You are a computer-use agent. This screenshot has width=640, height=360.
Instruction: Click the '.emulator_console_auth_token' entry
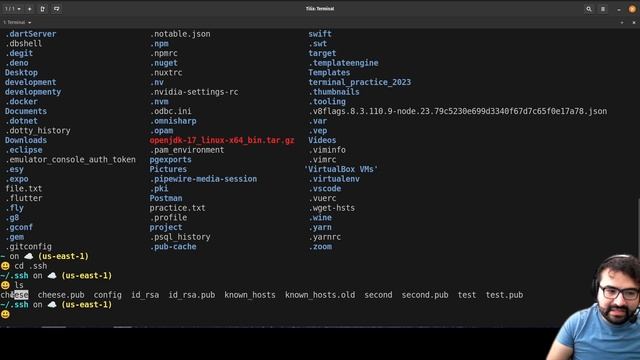(70, 159)
